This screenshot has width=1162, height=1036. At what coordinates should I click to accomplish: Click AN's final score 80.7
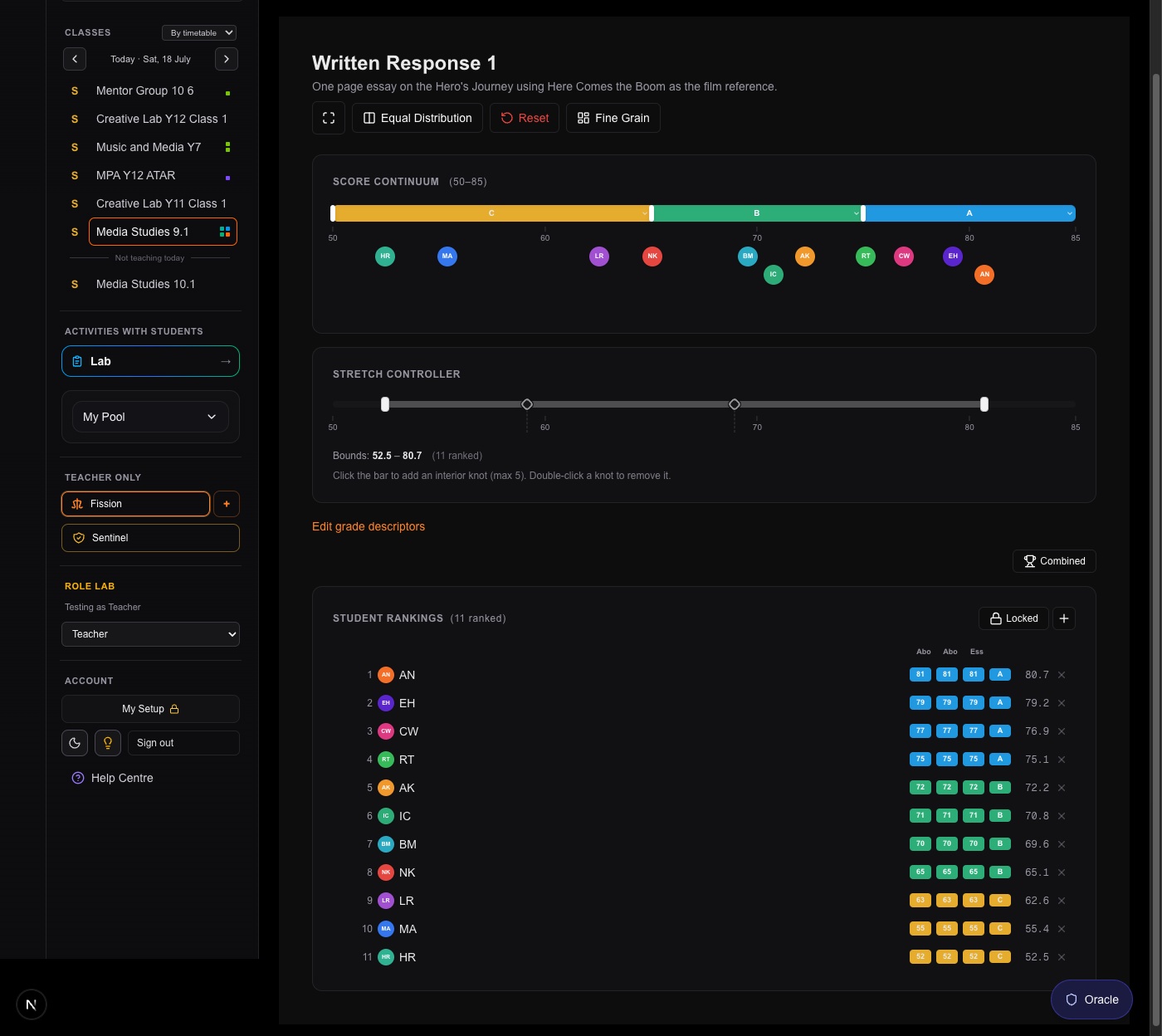point(1037,675)
